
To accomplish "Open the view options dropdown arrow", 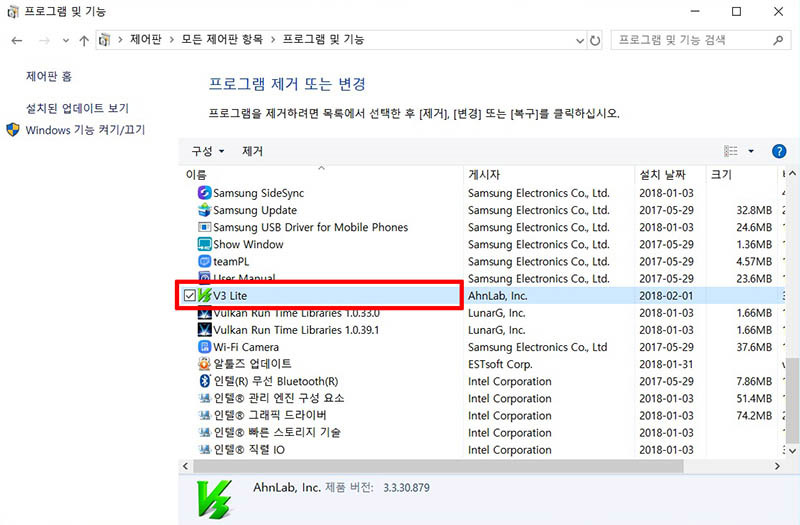I will 751,152.
